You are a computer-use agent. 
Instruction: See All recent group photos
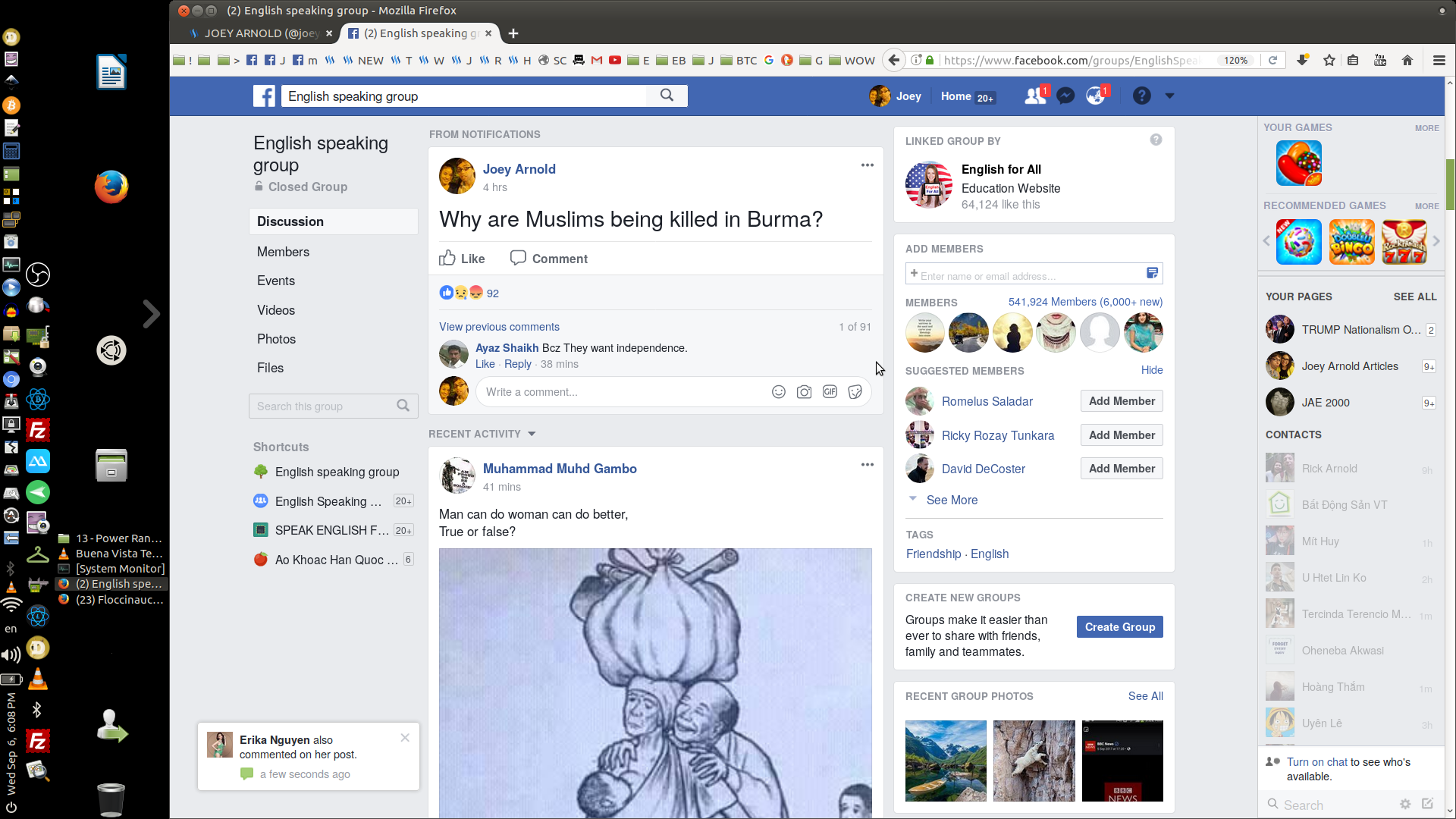point(1146,696)
